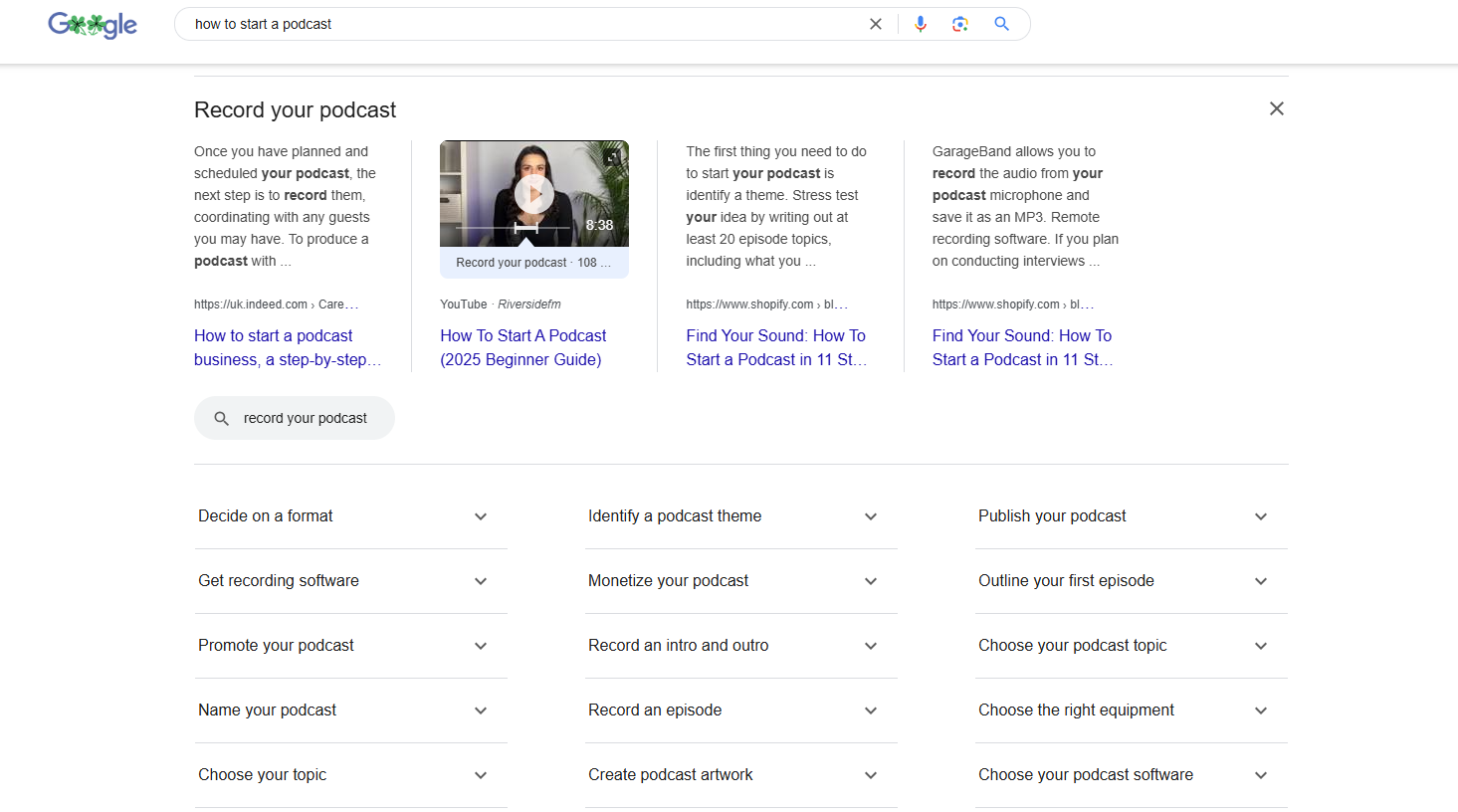
Task: Expand Choose your podcast topic
Action: pos(1132,646)
